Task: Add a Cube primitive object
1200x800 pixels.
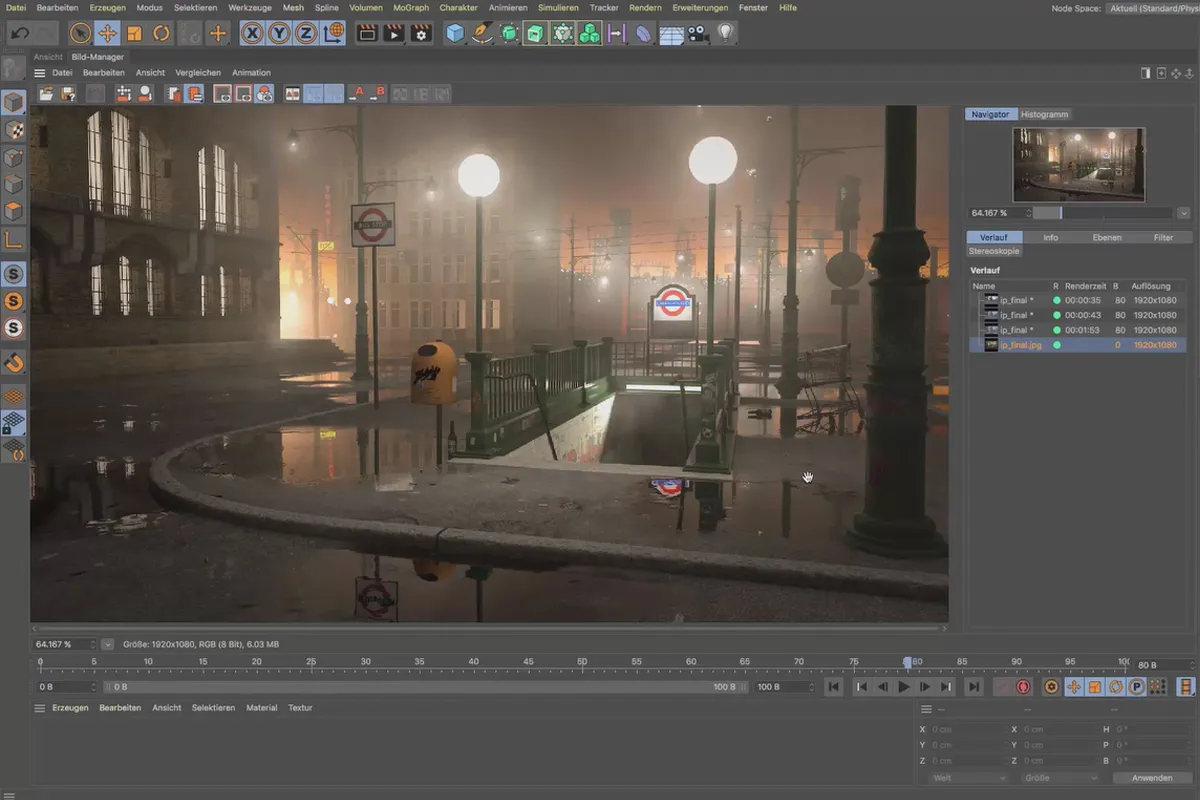Action: pyautogui.click(x=455, y=33)
